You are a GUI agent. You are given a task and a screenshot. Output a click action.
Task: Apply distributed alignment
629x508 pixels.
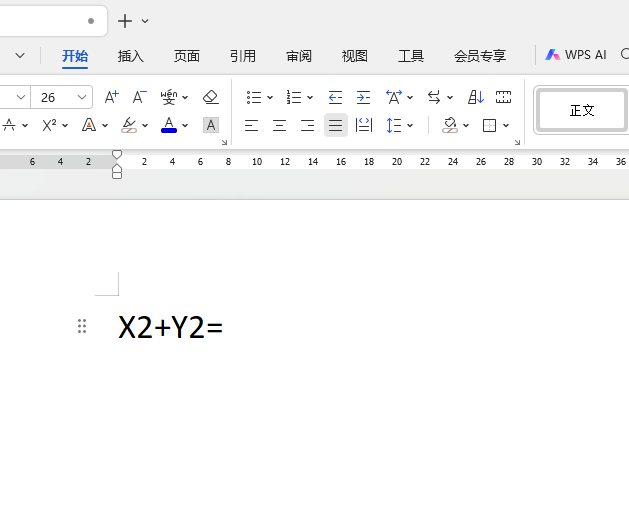coord(364,125)
